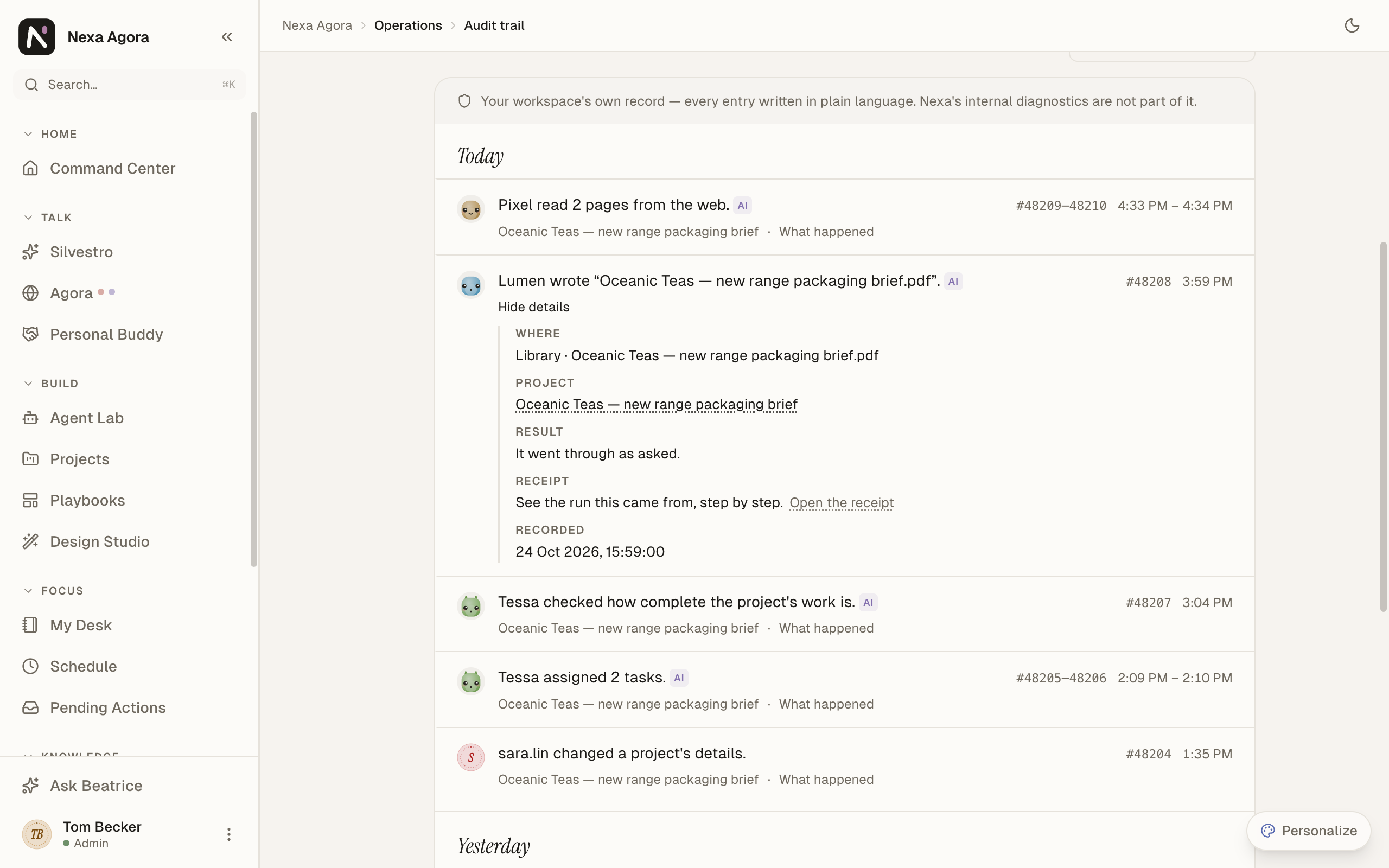Click the Projects folder icon

point(30,459)
